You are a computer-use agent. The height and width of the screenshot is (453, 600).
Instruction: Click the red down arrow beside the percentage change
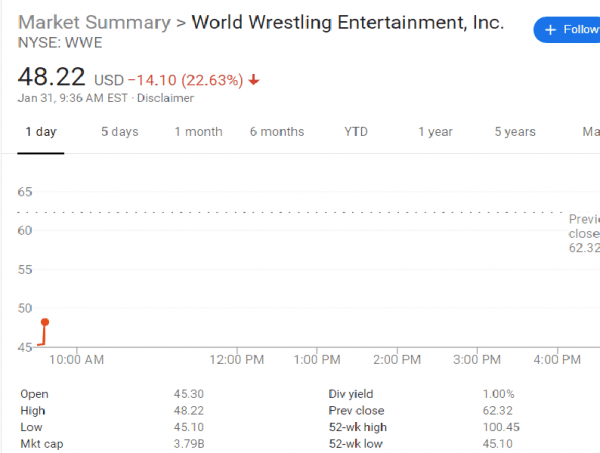pos(255,79)
